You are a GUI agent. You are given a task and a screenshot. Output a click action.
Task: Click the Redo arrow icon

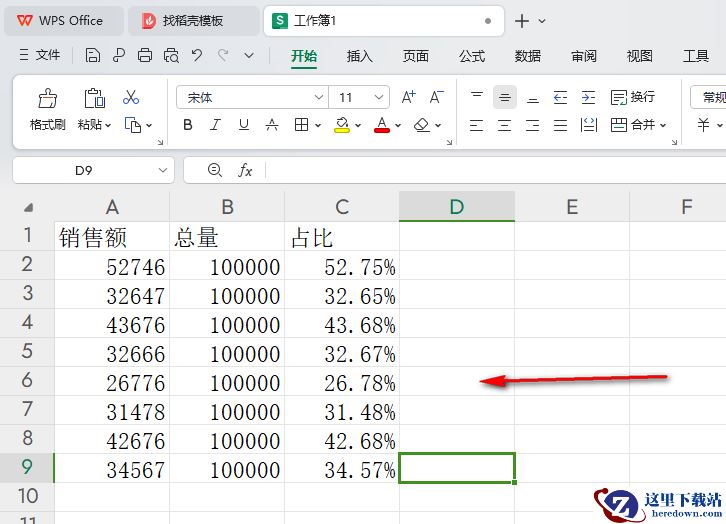tap(223, 56)
